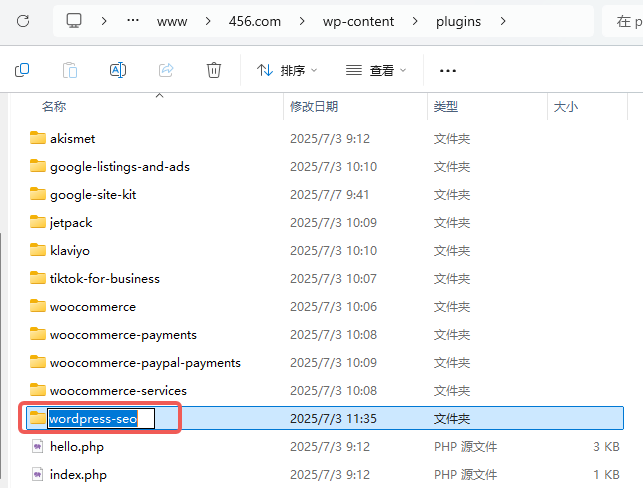The image size is (643, 488).
Task: Open the toolbar more options ellipsis
Action: [448, 71]
